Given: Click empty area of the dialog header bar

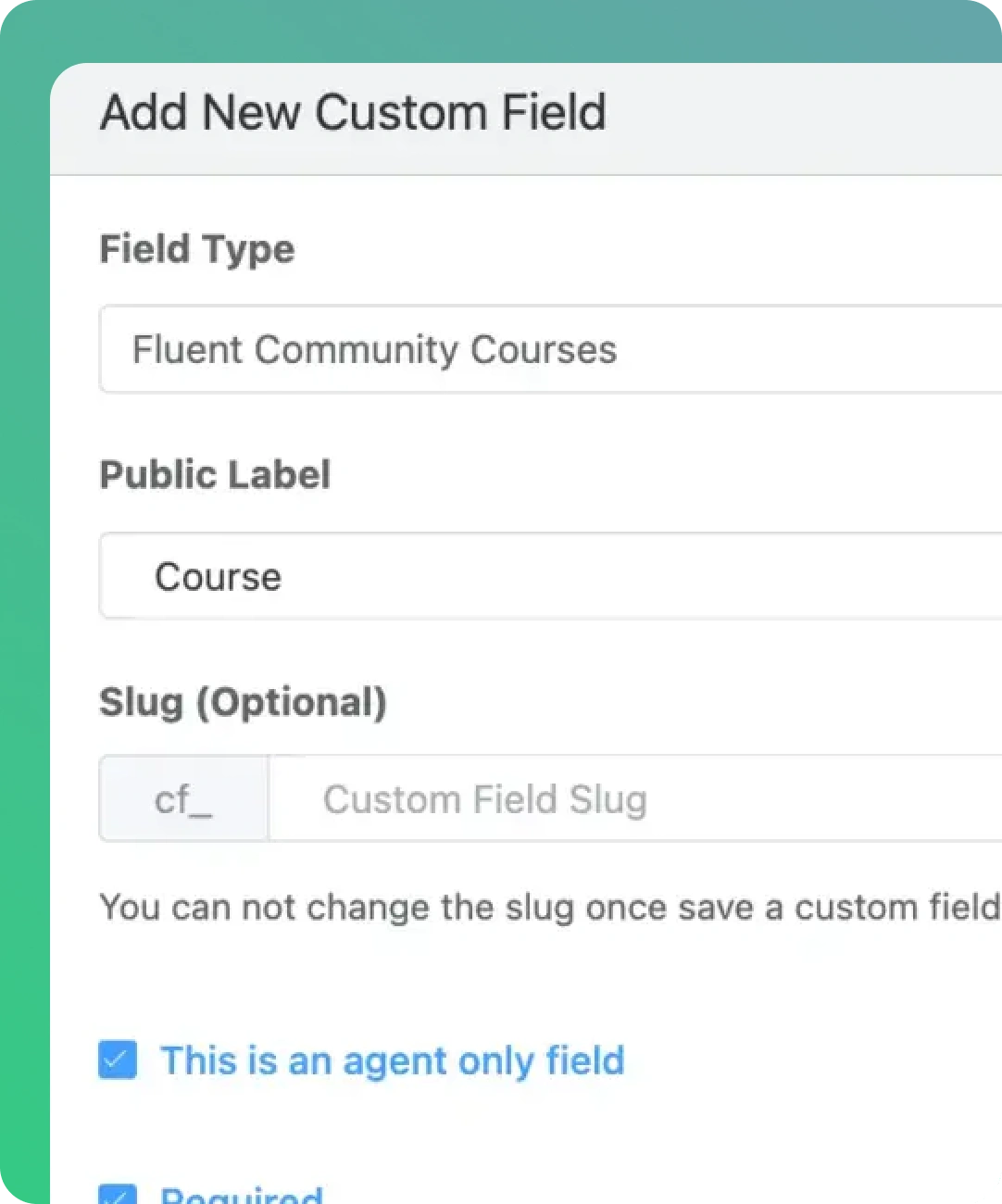Looking at the screenshot, I should [806, 117].
